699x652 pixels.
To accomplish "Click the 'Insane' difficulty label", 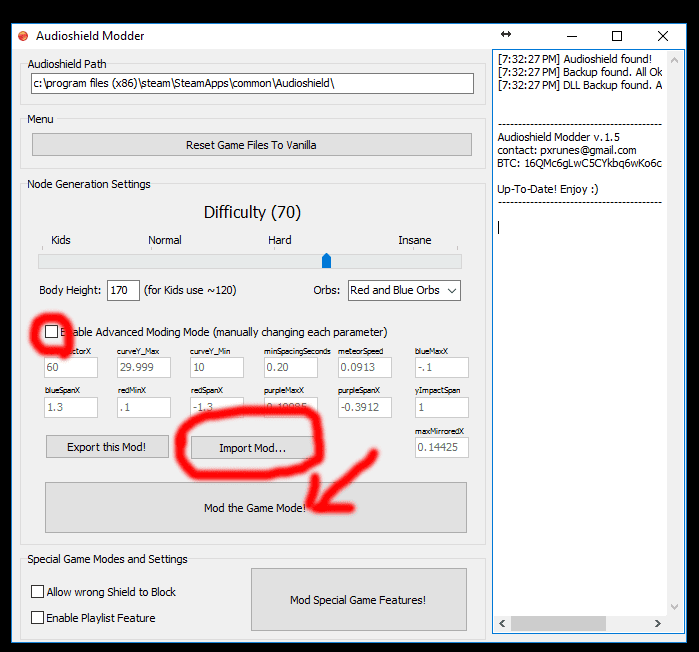I will click(x=415, y=240).
